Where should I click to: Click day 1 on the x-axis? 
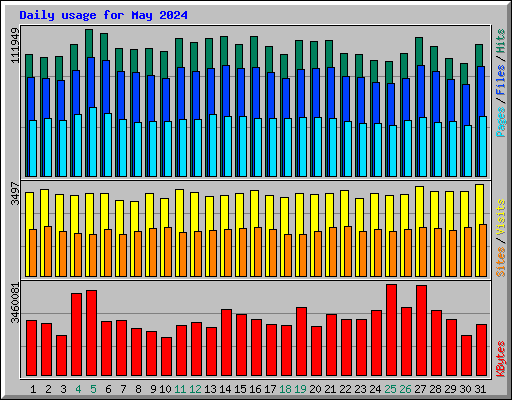[33, 389]
